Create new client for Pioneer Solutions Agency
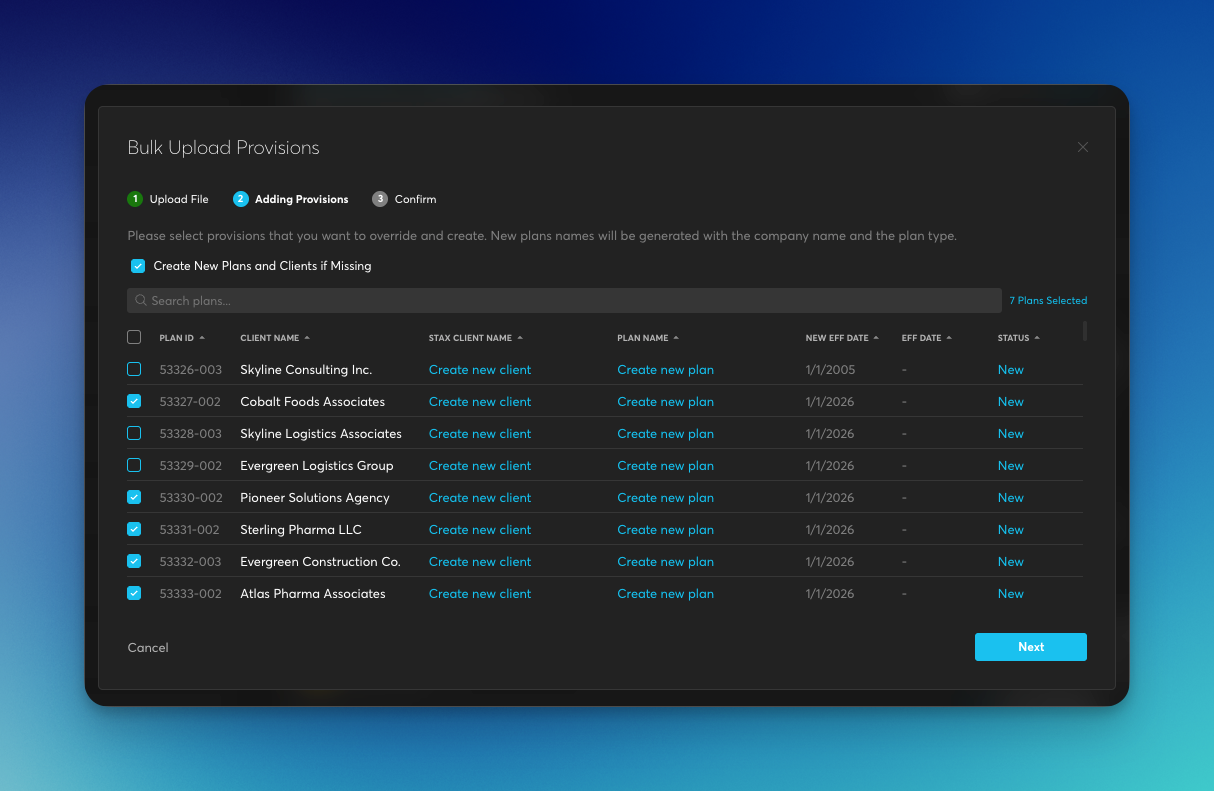 pos(480,498)
